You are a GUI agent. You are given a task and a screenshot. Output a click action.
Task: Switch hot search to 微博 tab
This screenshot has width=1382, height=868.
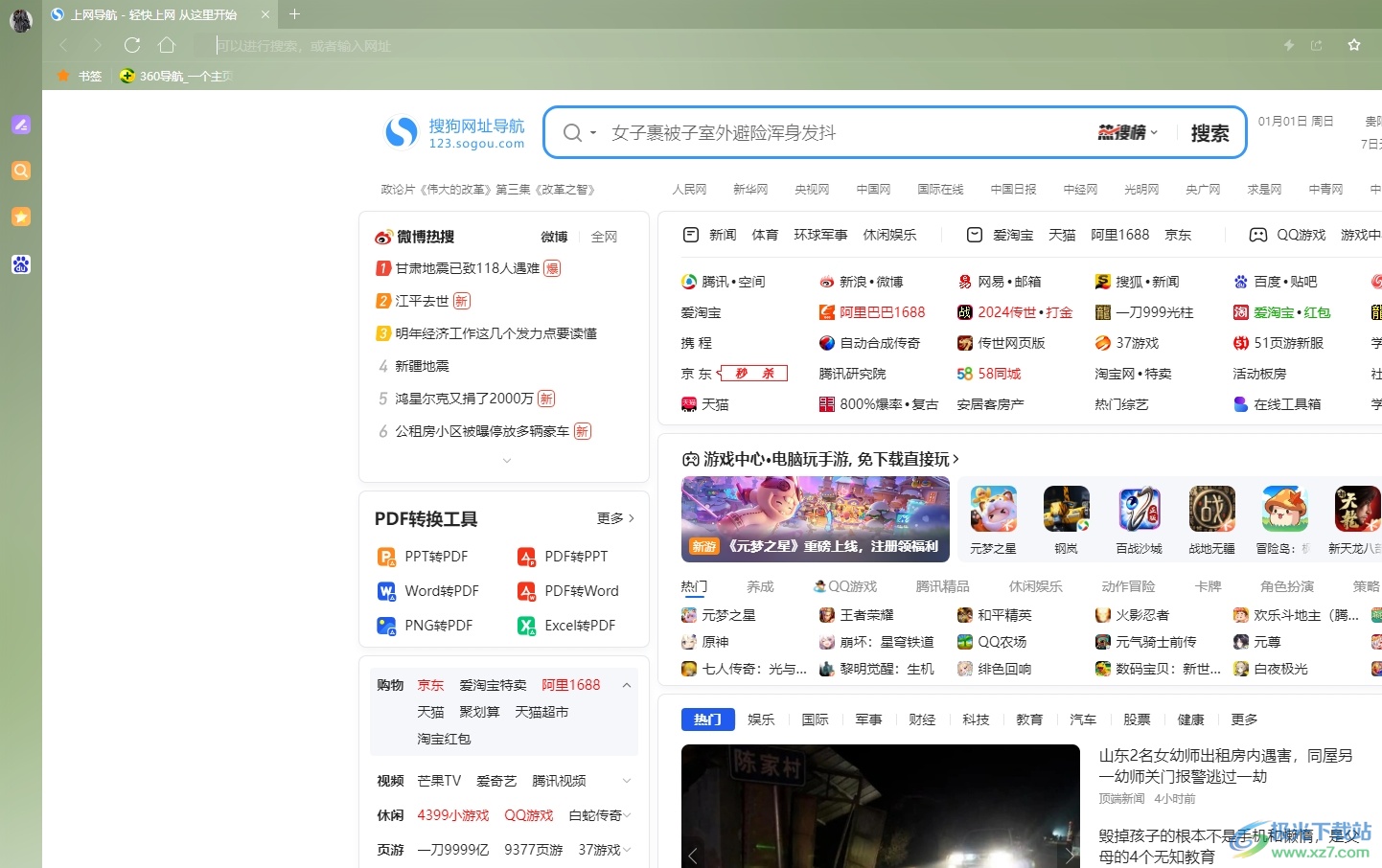coord(554,237)
